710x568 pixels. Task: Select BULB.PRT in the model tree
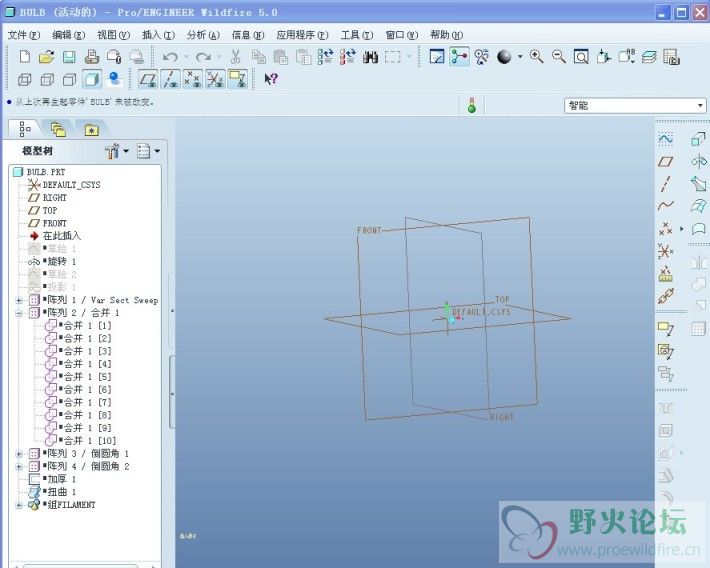[46, 172]
